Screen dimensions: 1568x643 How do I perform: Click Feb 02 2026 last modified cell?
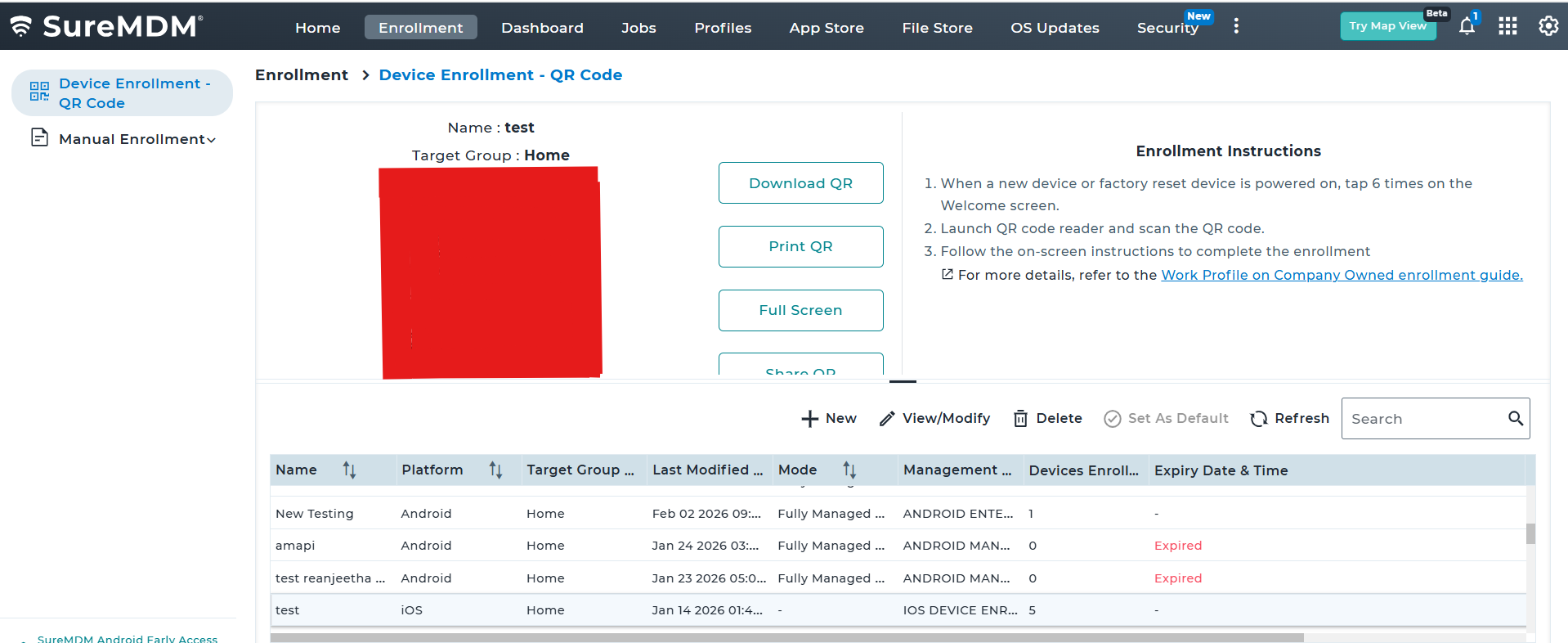tap(706, 514)
